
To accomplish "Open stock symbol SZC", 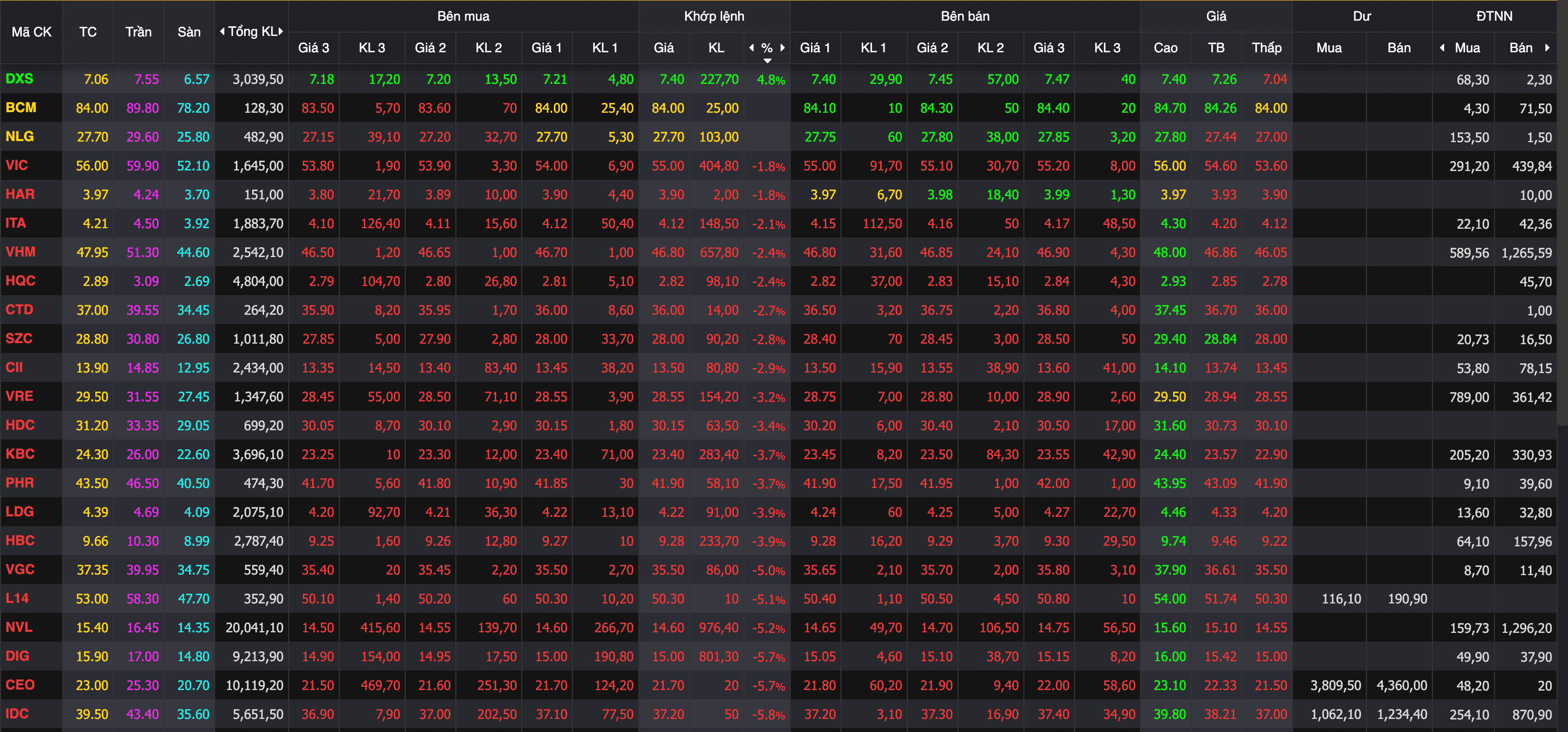I will coord(19,338).
